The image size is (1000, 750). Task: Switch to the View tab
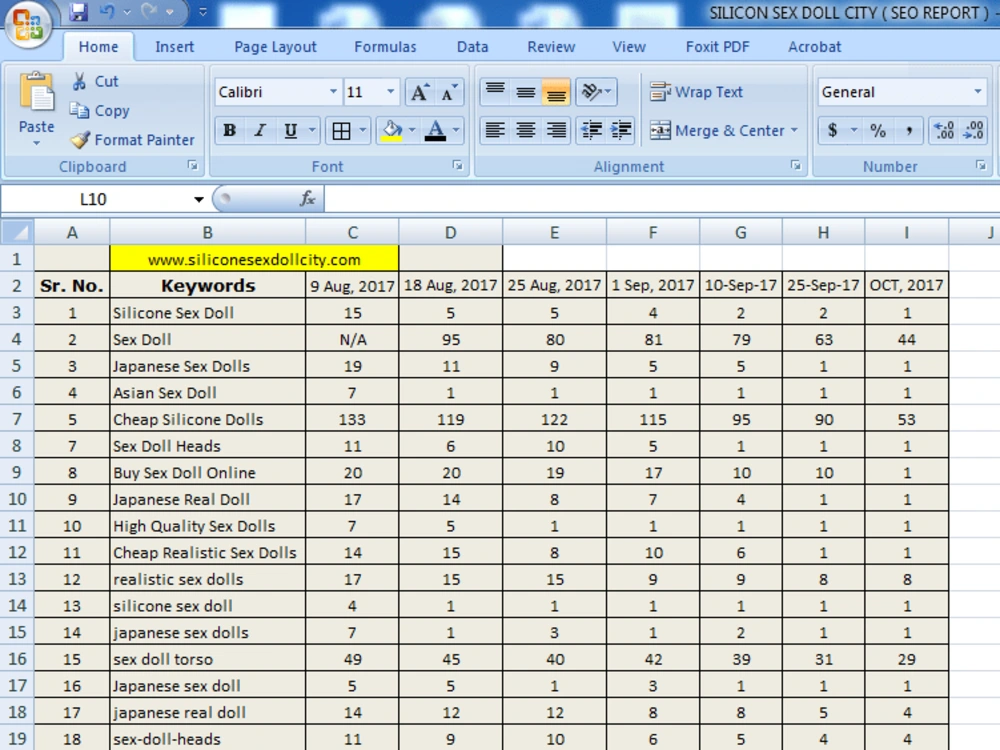pos(629,47)
